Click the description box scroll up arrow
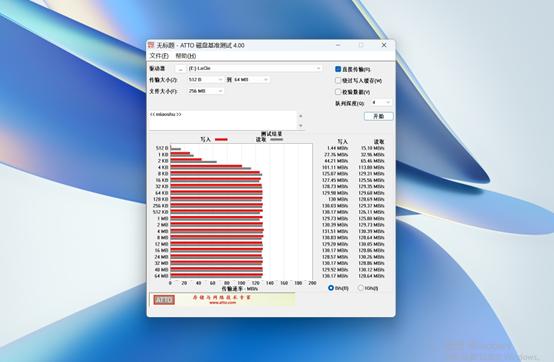This screenshot has height=362, width=554. [x=301, y=116]
